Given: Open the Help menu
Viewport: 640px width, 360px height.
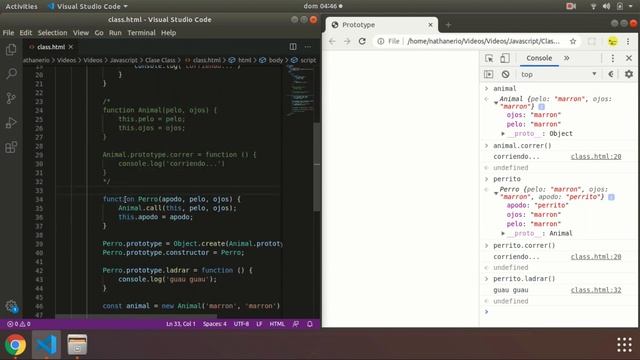Looking at the screenshot, I should [x=168, y=33].
